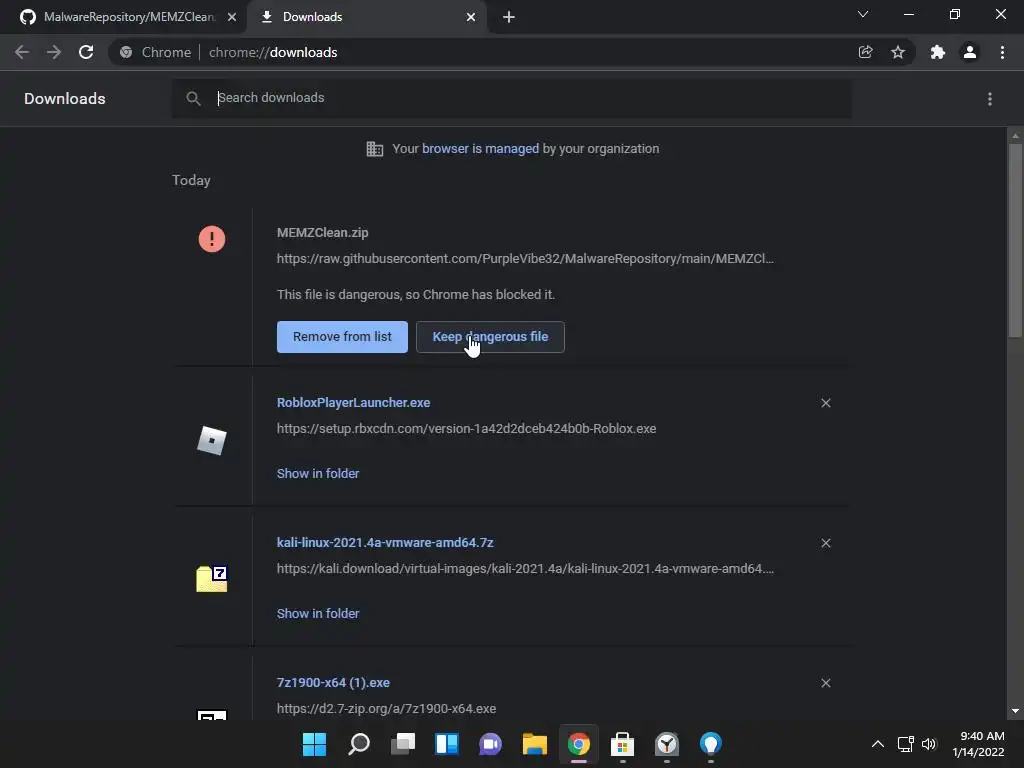Image resolution: width=1024 pixels, height=768 pixels.
Task: Open the clock app taskbar icon
Action: click(x=667, y=744)
